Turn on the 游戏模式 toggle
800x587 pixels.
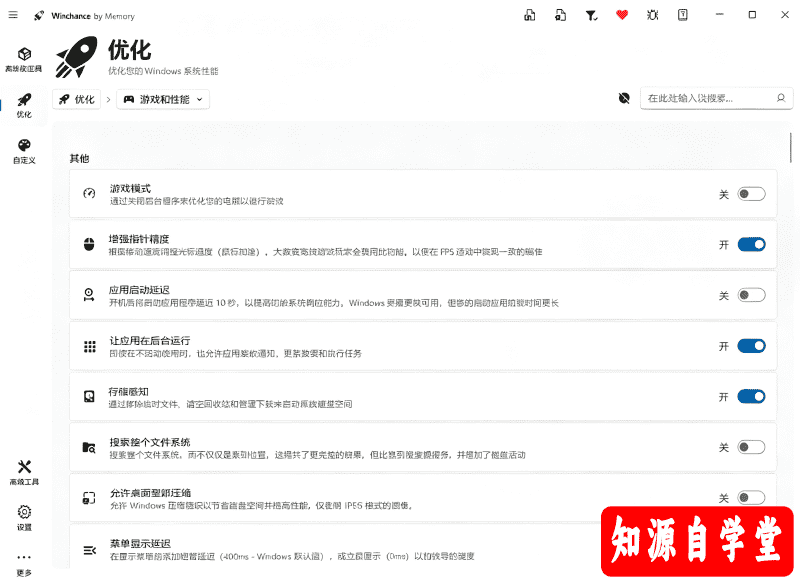[x=752, y=194]
